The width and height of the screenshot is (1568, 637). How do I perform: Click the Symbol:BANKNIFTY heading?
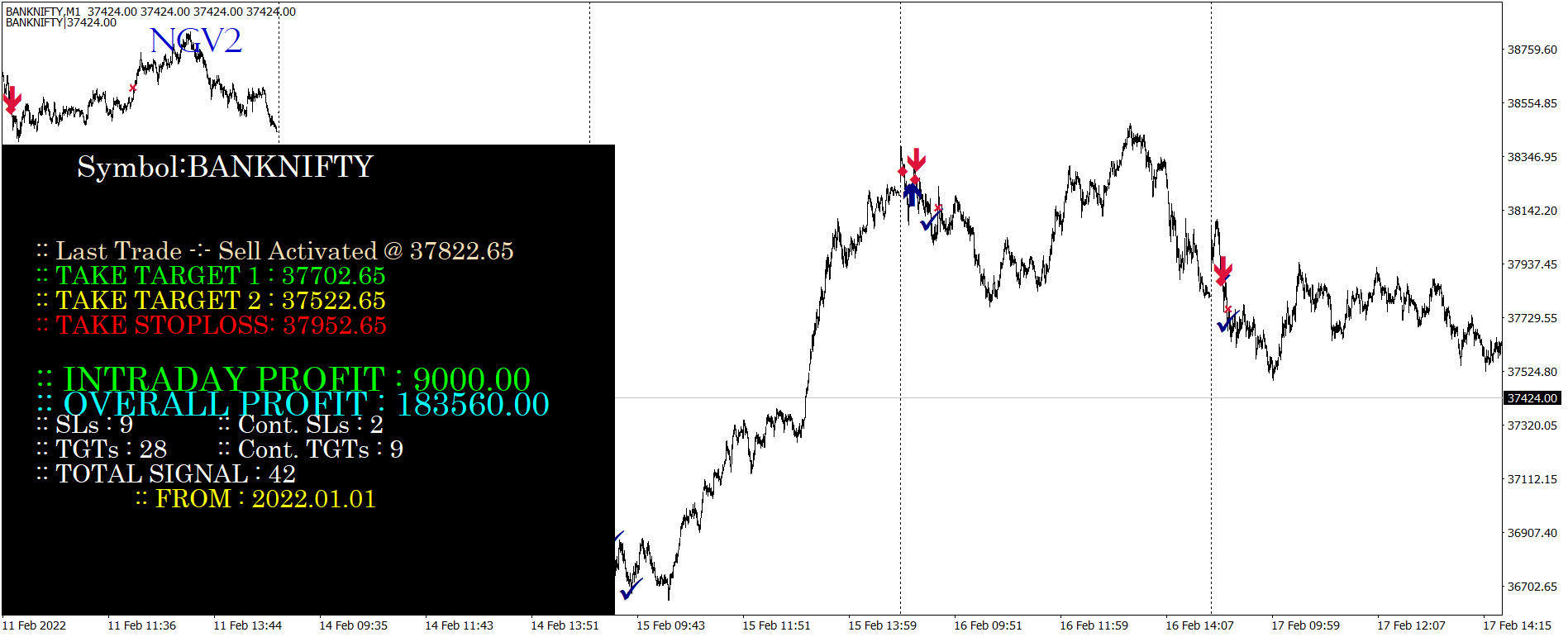pos(225,166)
